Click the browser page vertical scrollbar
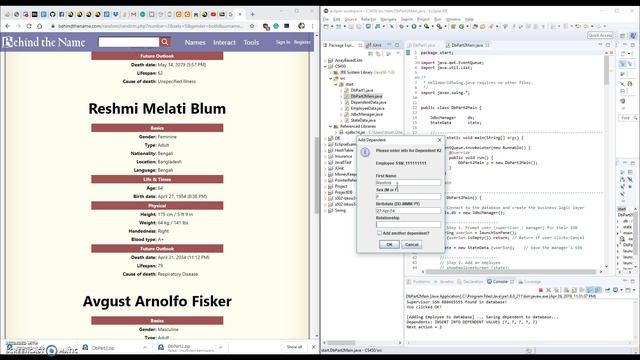Image resolution: width=640 pixels, height=360 pixels. tap(316, 176)
